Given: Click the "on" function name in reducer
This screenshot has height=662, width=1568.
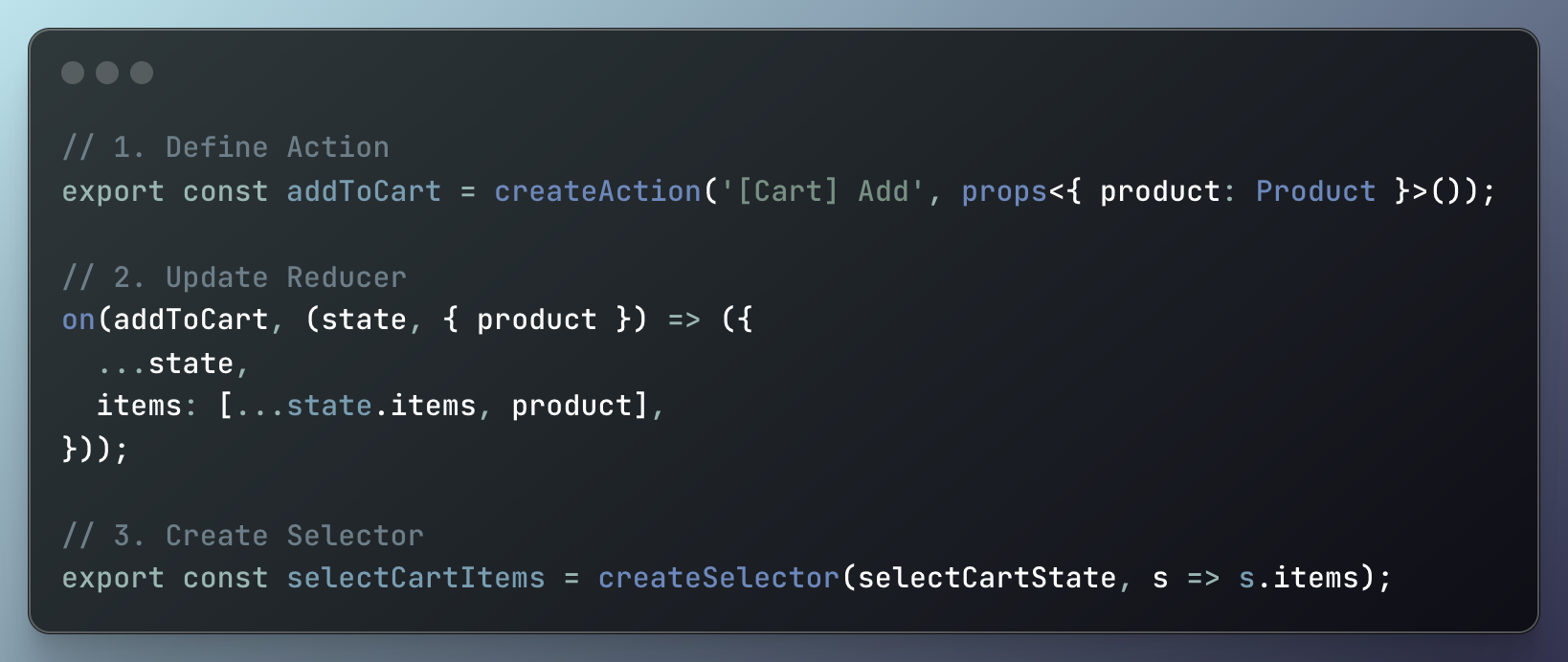Looking at the screenshot, I should click(x=78, y=320).
